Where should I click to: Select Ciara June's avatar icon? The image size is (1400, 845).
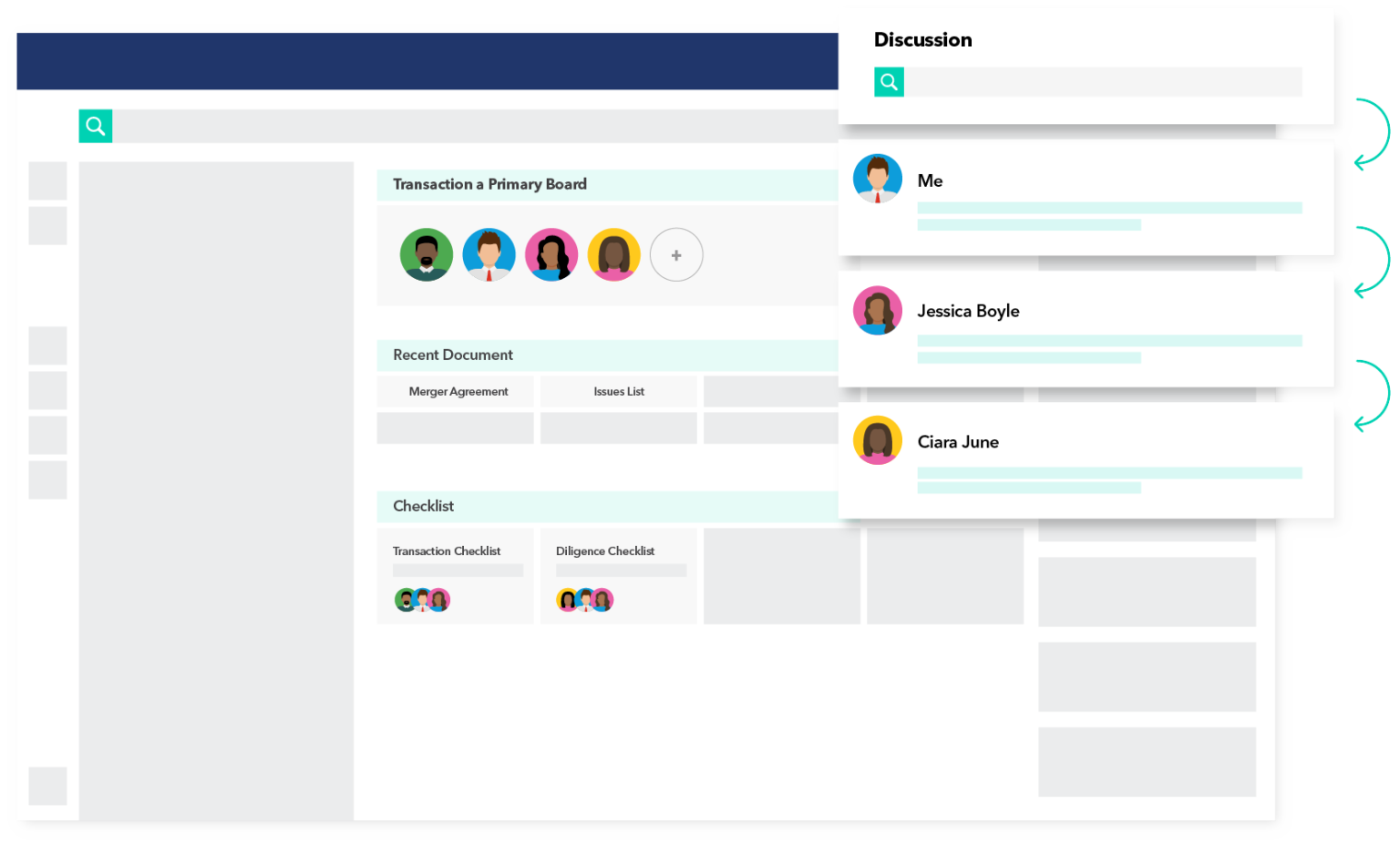click(x=877, y=439)
